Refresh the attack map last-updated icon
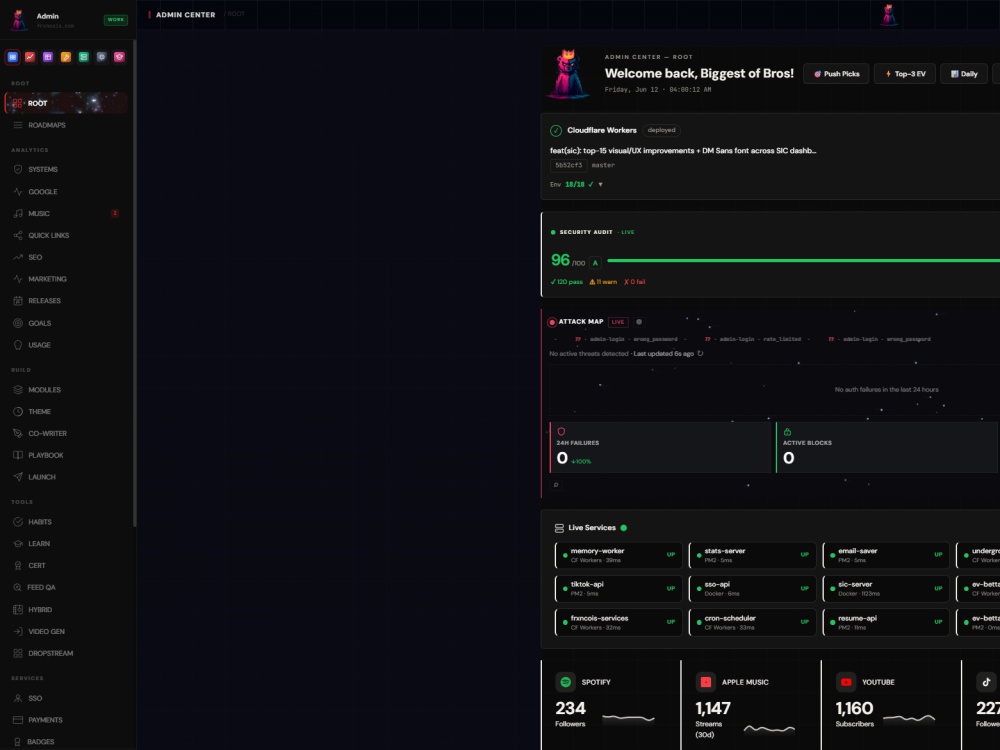Viewport: 1000px width, 750px height. (x=700, y=353)
